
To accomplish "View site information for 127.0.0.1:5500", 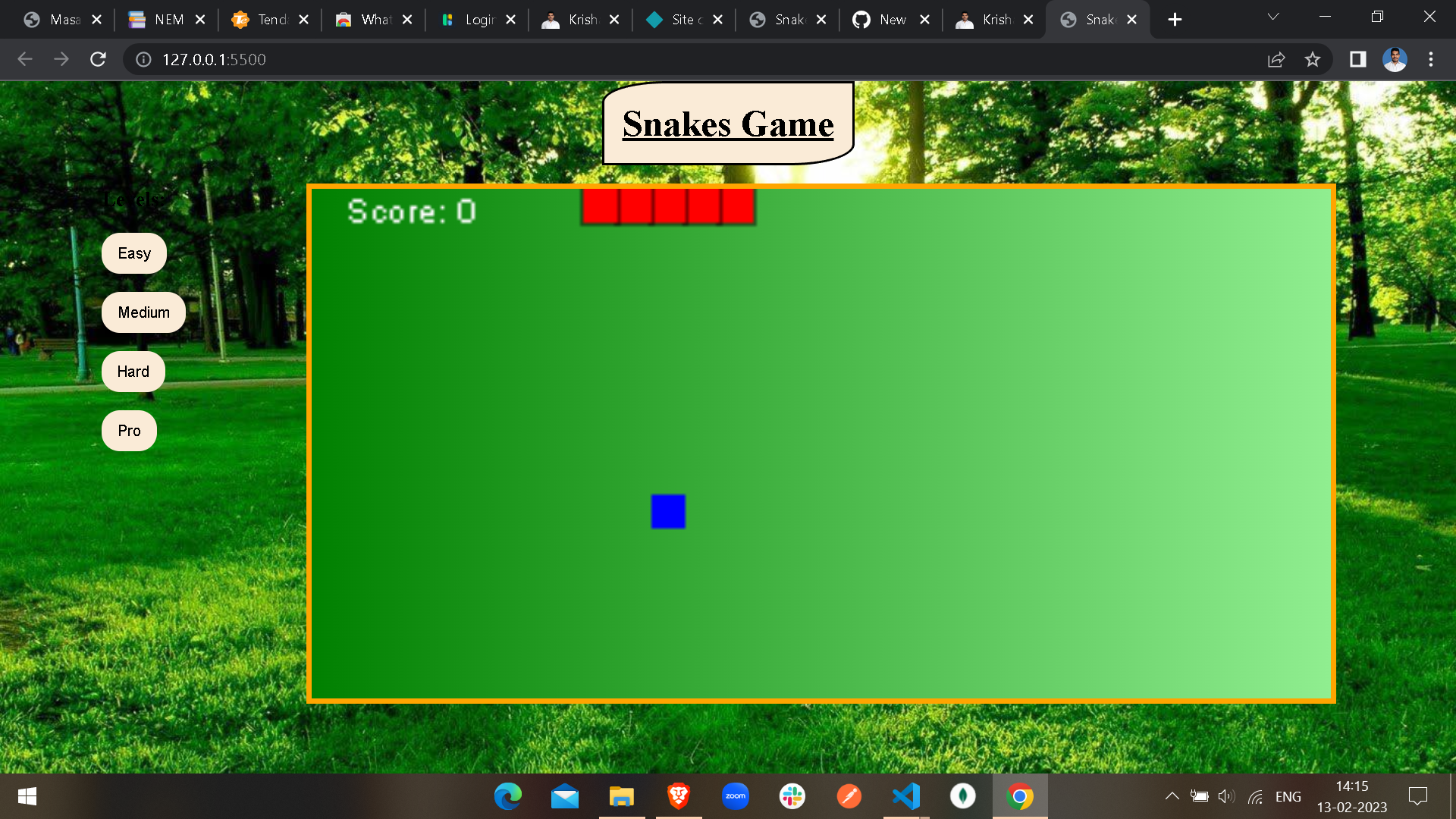I will [x=143, y=59].
